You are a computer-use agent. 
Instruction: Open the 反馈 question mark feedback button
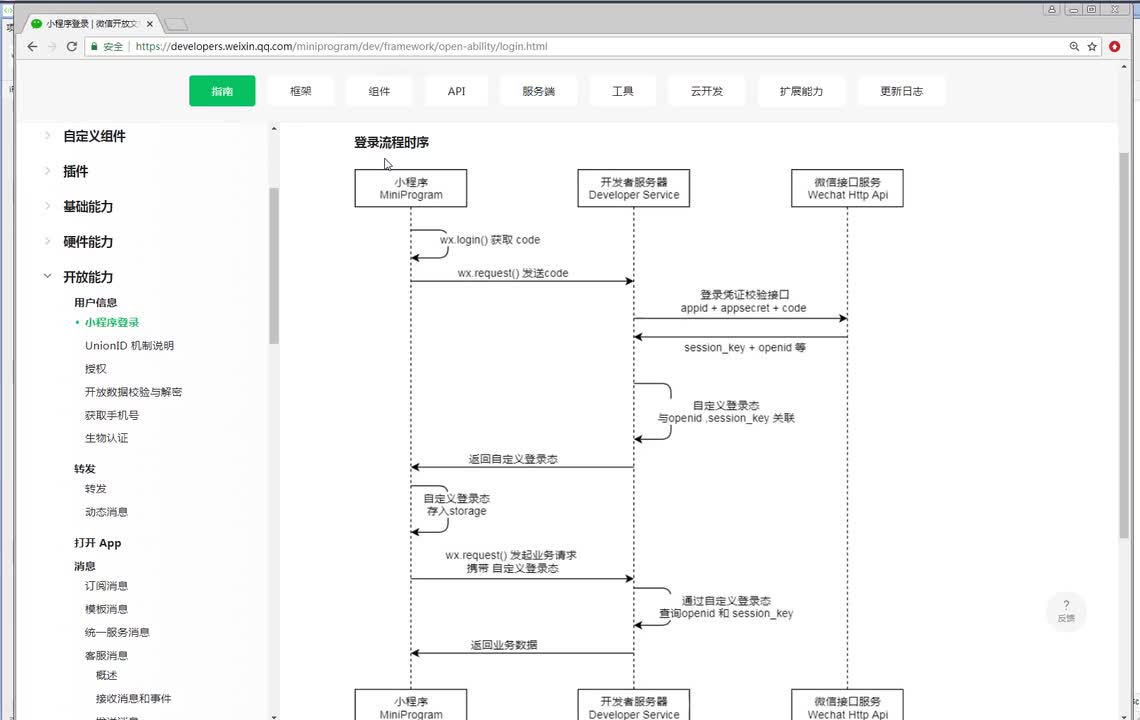[x=1066, y=611]
